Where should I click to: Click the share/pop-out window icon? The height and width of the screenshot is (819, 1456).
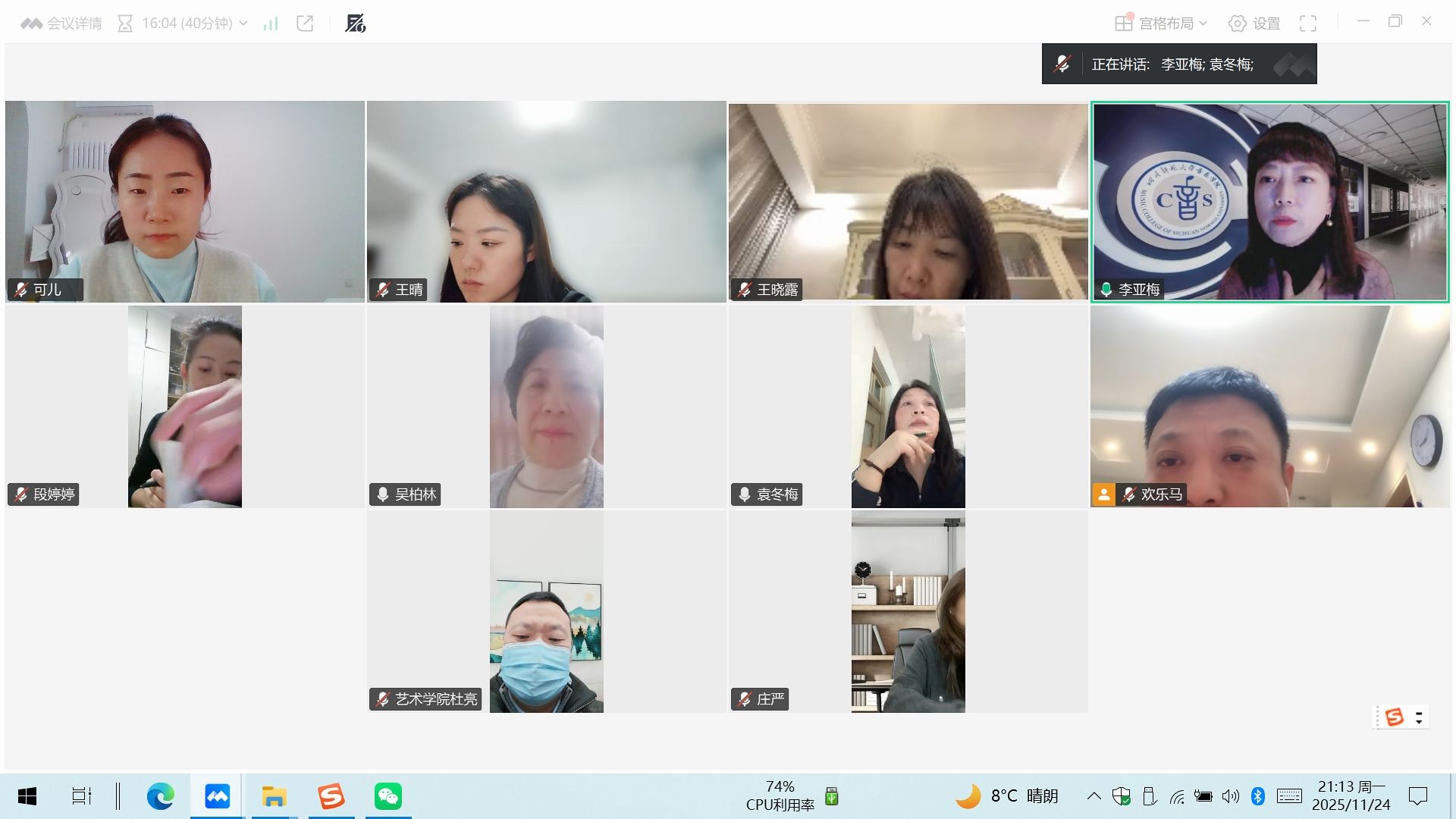pyautogui.click(x=305, y=24)
